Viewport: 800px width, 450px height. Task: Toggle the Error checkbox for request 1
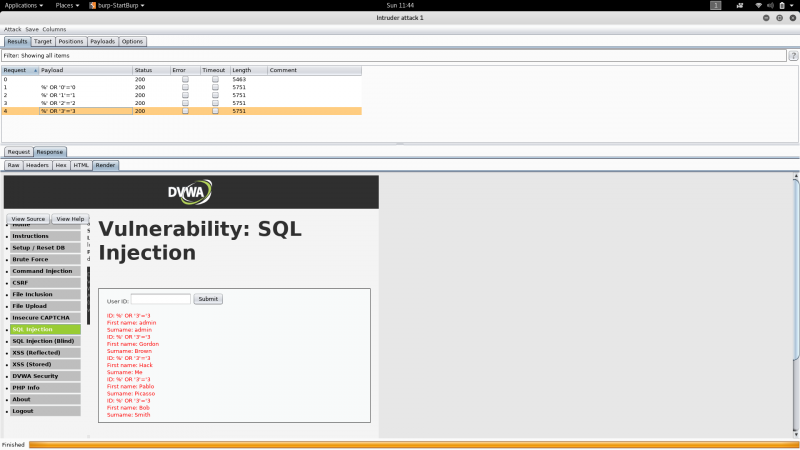[x=185, y=87]
